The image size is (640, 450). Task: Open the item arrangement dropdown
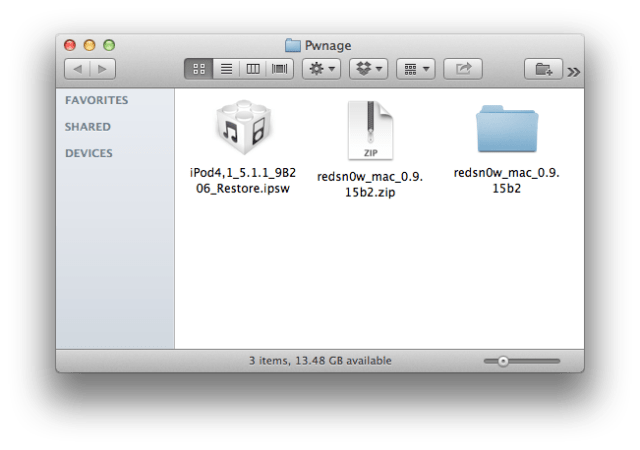(x=416, y=69)
